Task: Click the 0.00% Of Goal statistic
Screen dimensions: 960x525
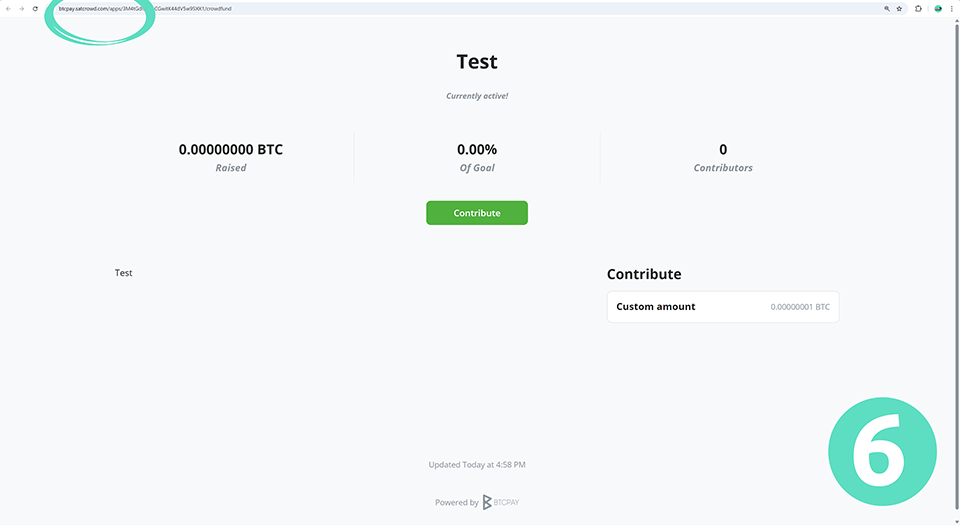Action: coord(477,149)
